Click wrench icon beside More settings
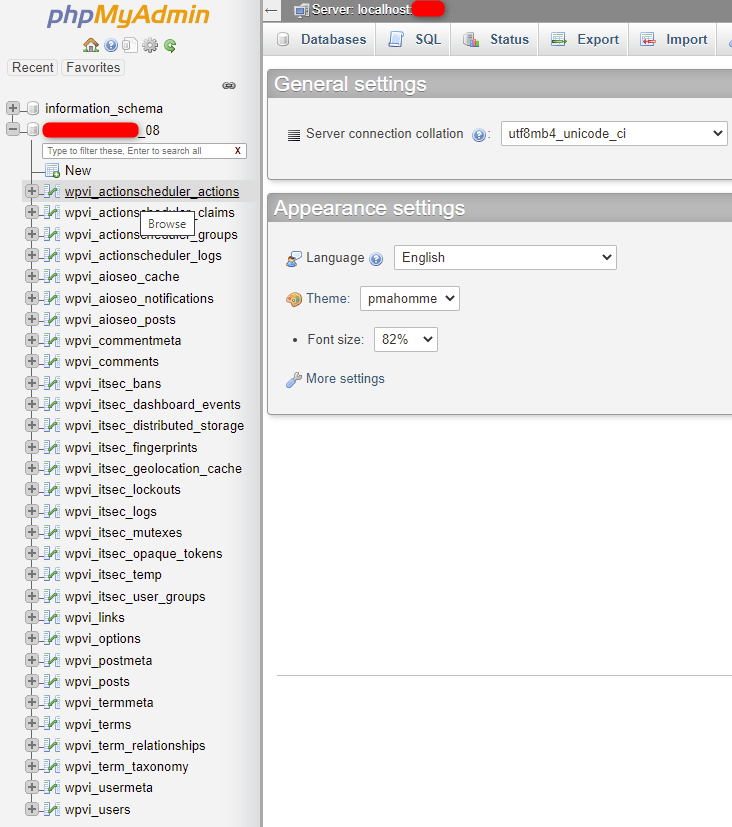 pyautogui.click(x=294, y=380)
